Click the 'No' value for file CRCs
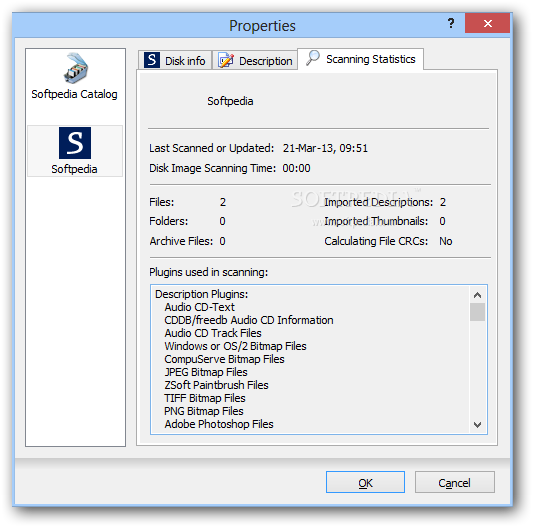The height and width of the screenshot is (527, 533). click(x=446, y=241)
